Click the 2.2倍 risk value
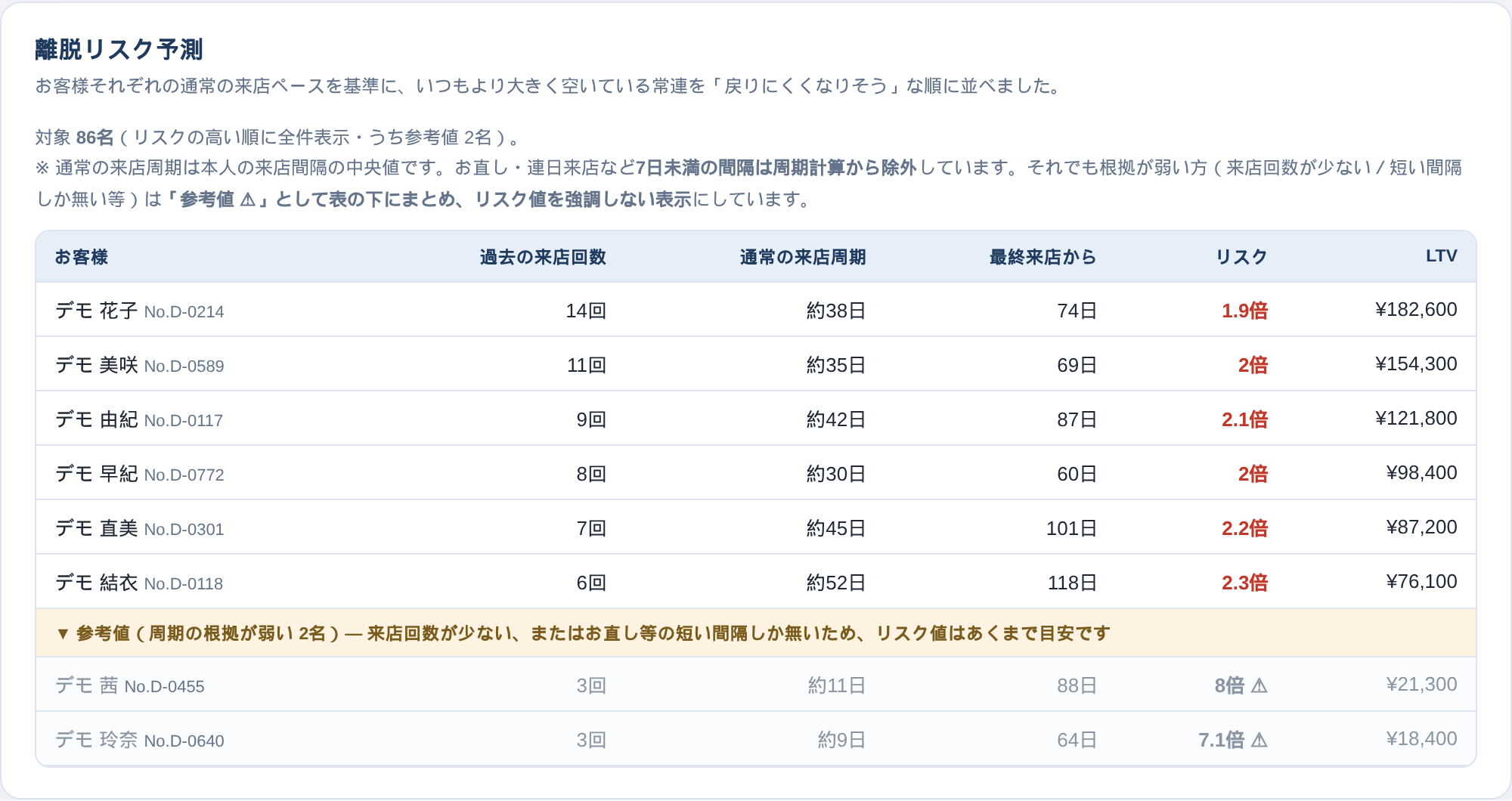This screenshot has height=801, width=1512. coord(1244,528)
